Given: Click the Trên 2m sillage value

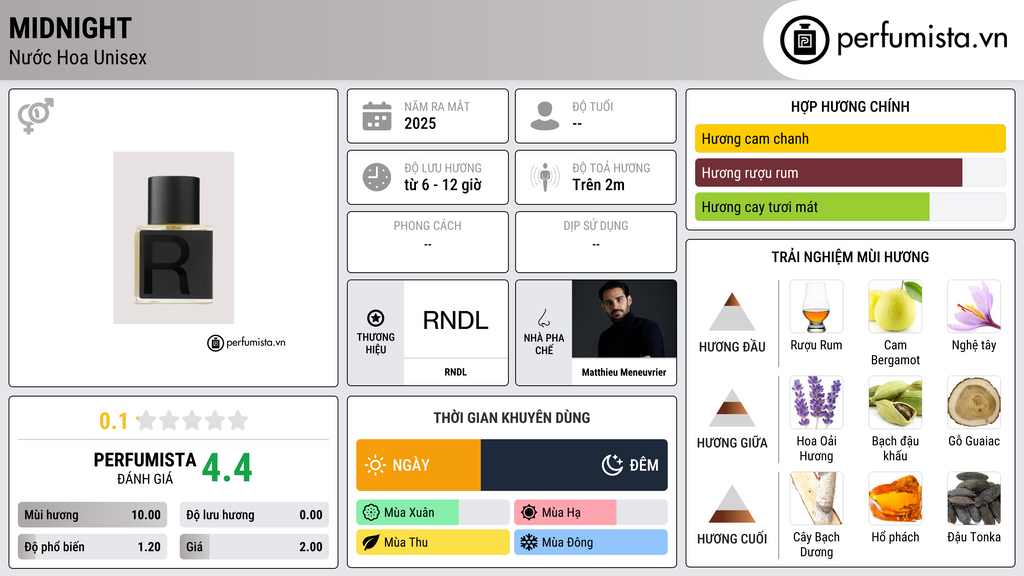Looking at the screenshot, I should point(598,185).
